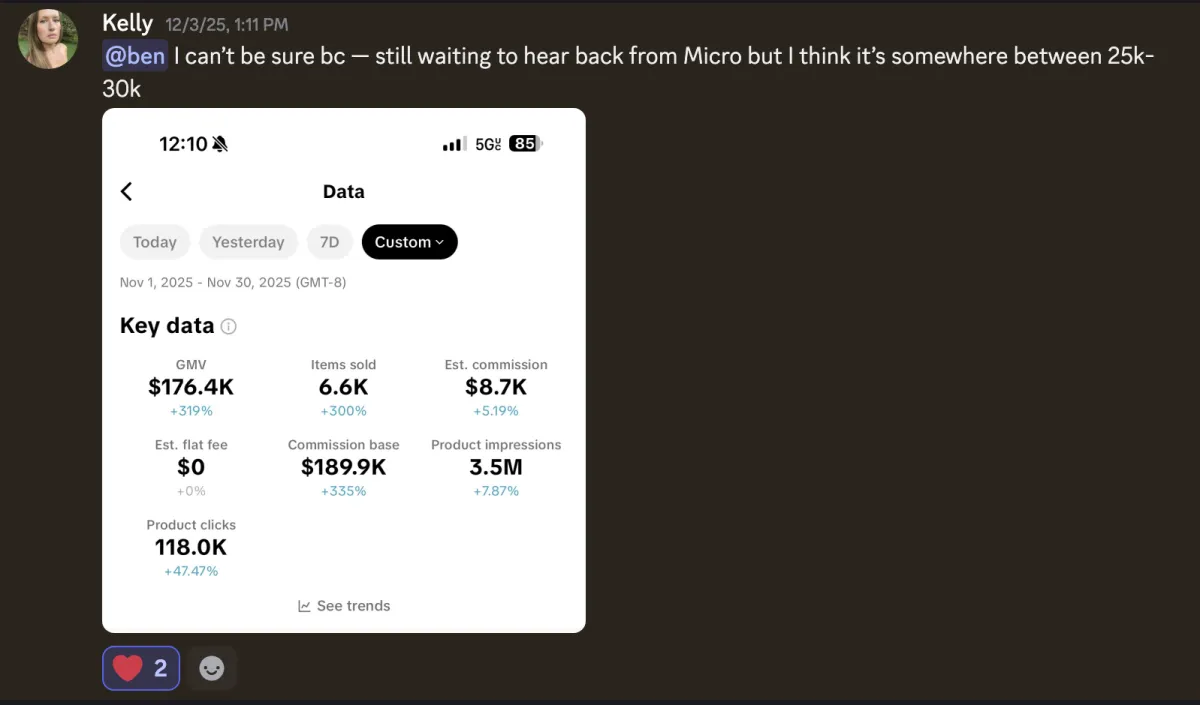Click the back arrow in Data screen
1200x705 pixels.
127,192
